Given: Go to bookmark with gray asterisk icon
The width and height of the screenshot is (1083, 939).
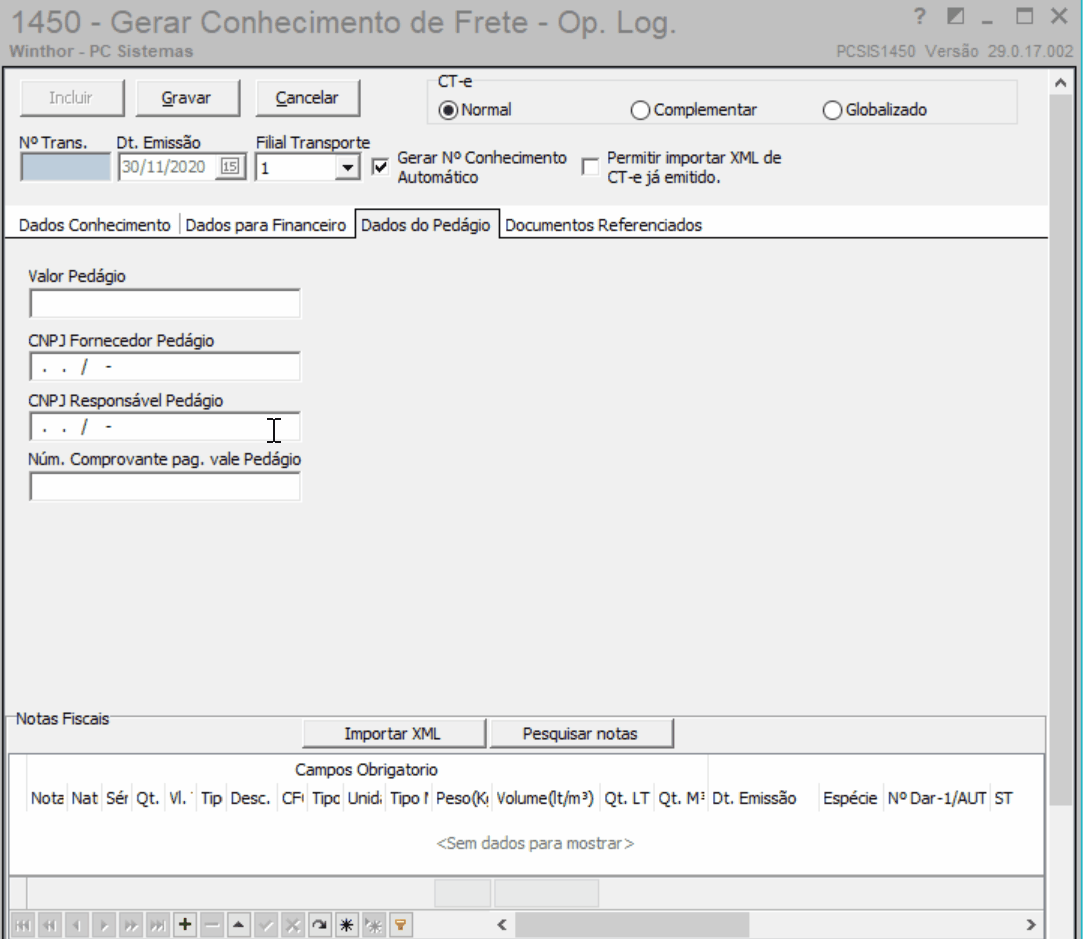Looking at the screenshot, I should [x=373, y=925].
